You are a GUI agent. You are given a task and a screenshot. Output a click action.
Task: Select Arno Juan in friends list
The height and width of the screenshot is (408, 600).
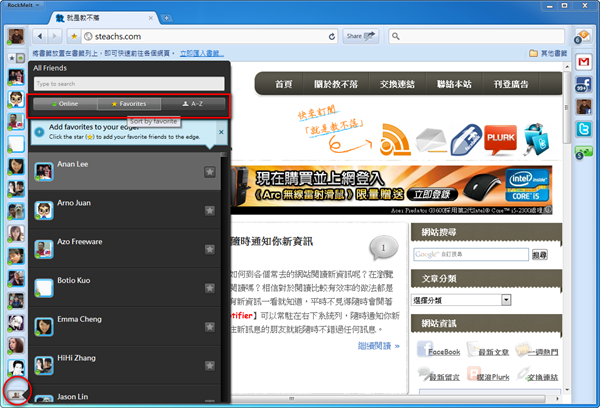click(x=124, y=210)
